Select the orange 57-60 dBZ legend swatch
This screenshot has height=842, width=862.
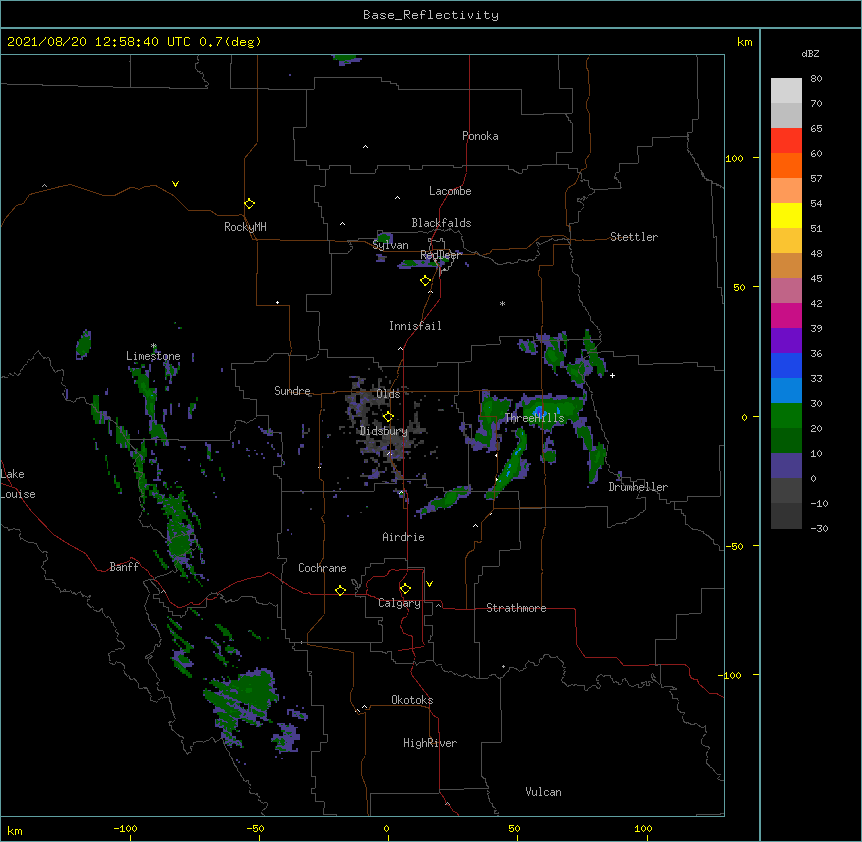pyautogui.click(x=786, y=165)
